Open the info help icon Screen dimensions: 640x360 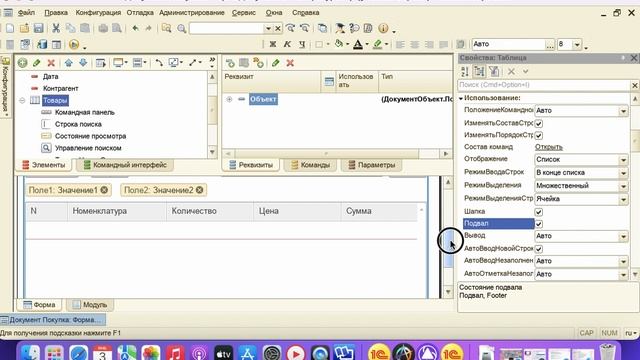point(383,28)
